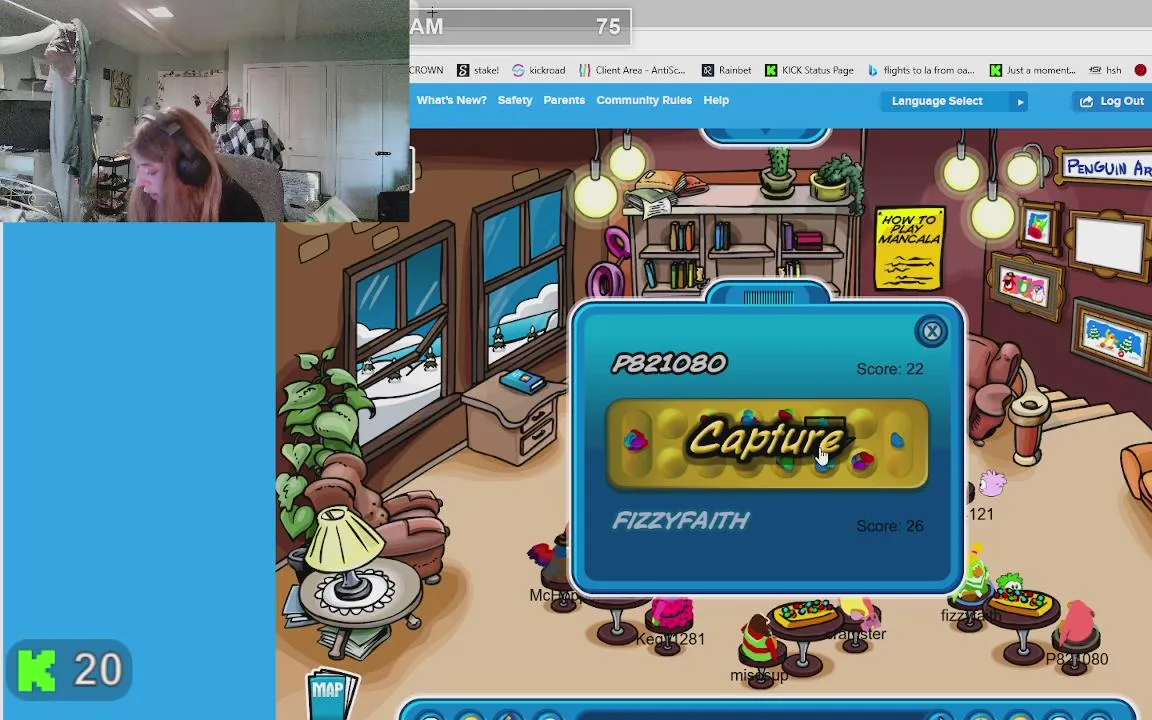The image size is (1152, 720).
Task: Close the Mancala game window
Action: click(x=931, y=331)
